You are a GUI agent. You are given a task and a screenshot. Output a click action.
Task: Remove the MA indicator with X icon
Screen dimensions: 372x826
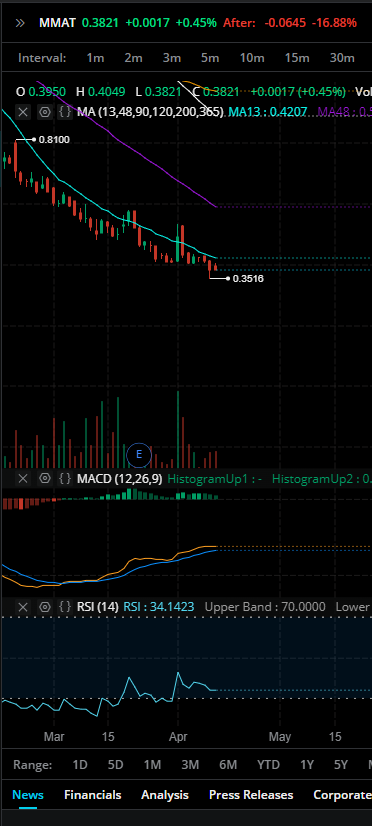pos(23,112)
